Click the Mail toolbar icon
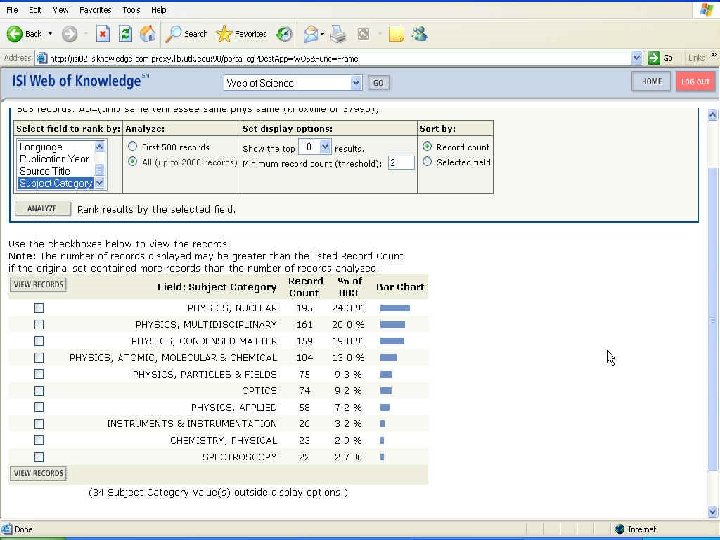Viewport: 720px width, 540px height. pos(311,34)
